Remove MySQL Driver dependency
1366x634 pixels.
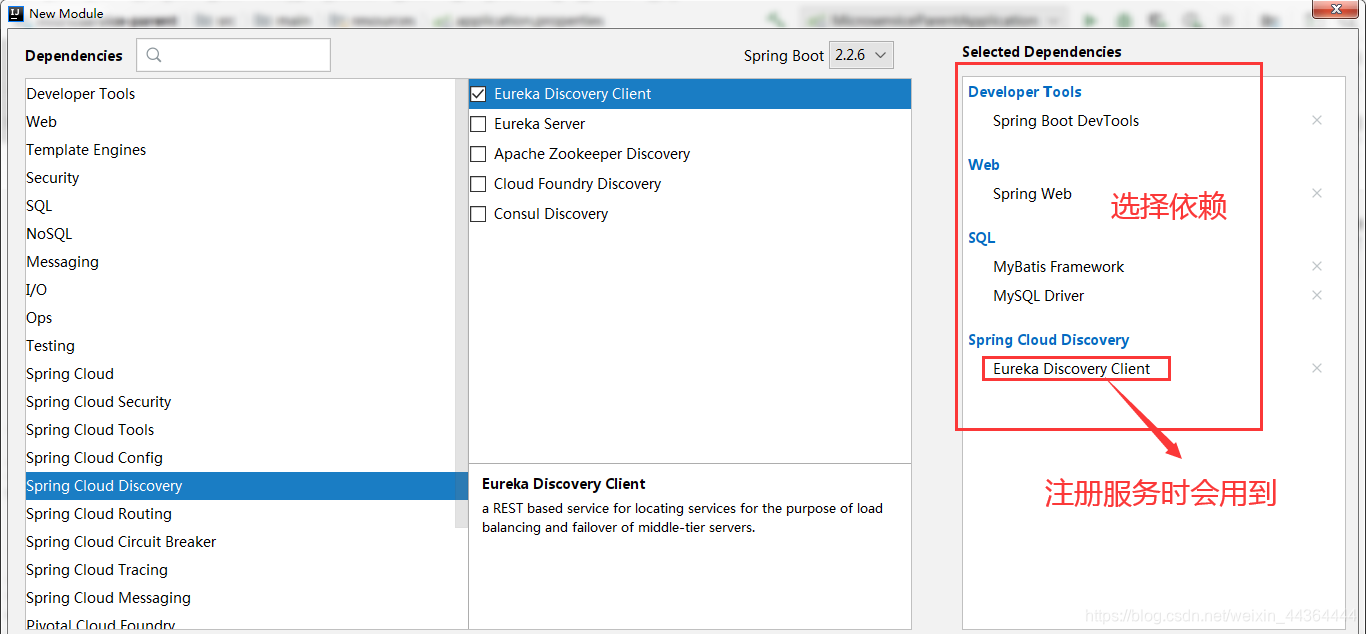tap(1317, 295)
